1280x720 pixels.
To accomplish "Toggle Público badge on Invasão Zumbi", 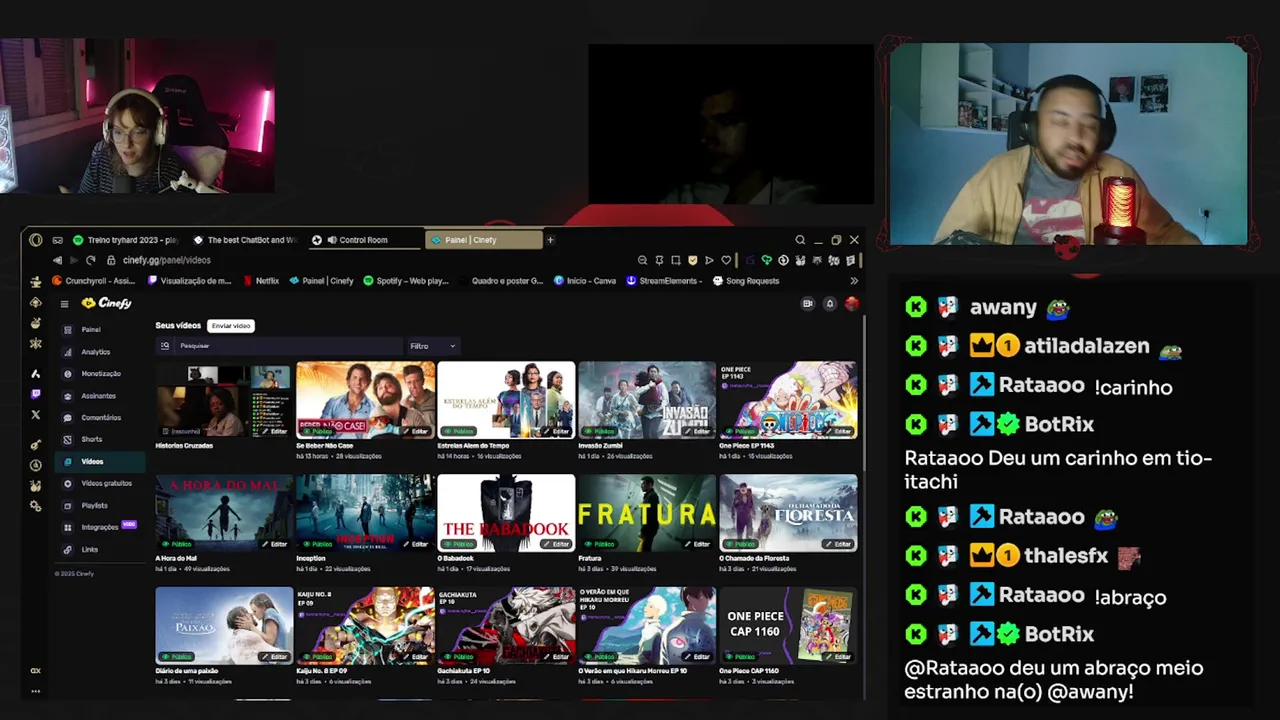I will click(x=600, y=432).
